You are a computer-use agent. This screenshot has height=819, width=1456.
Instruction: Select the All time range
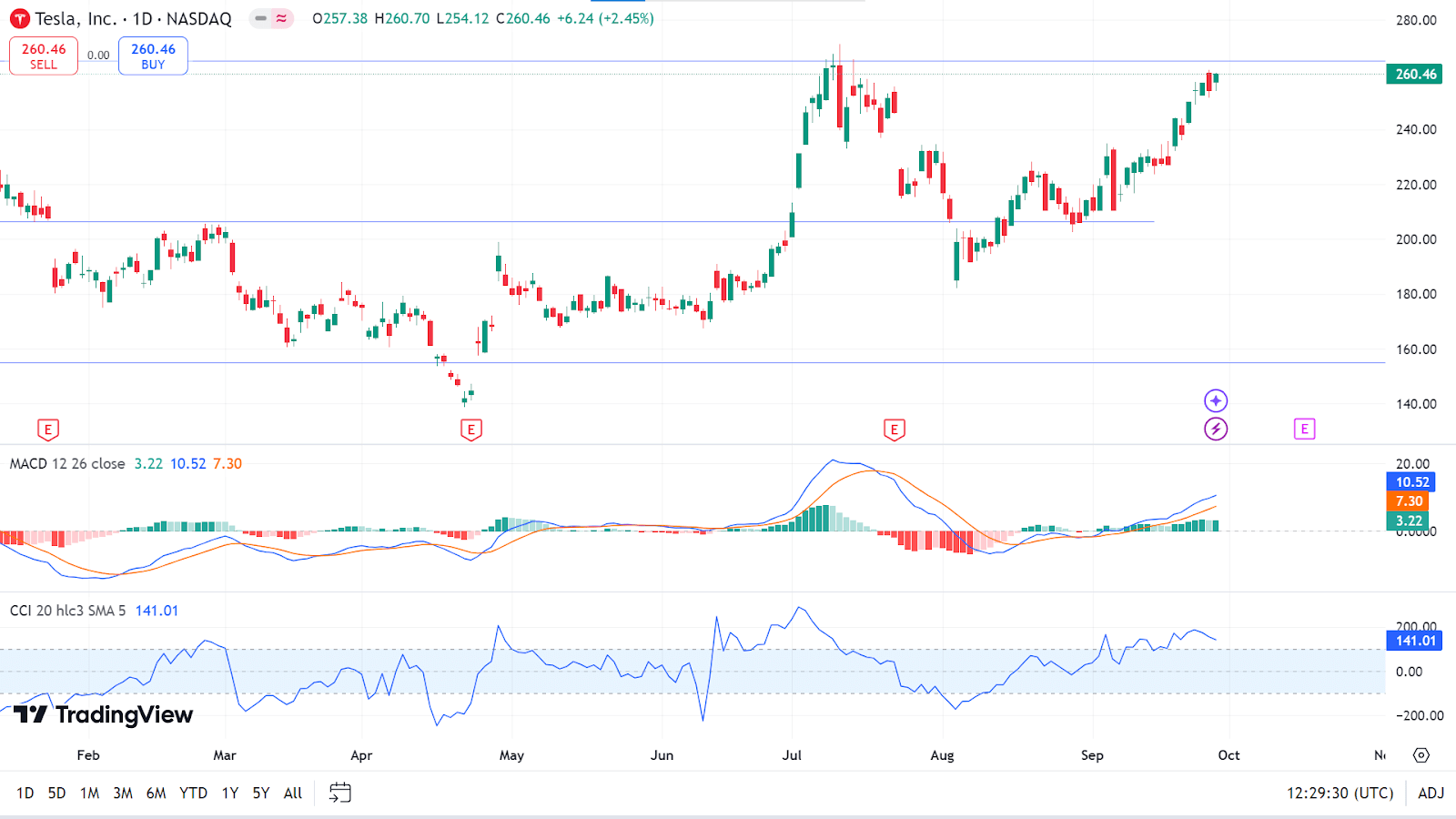coord(293,794)
